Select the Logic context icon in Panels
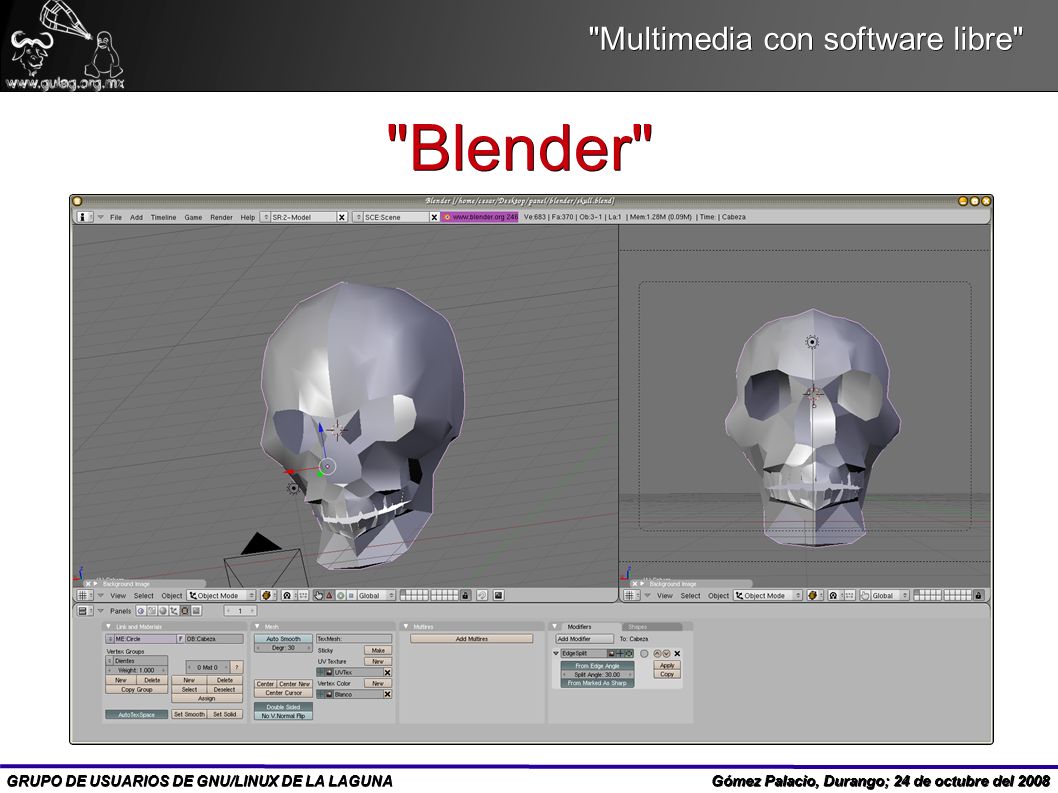The image size is (1058, 793). (x=141, y=611)
